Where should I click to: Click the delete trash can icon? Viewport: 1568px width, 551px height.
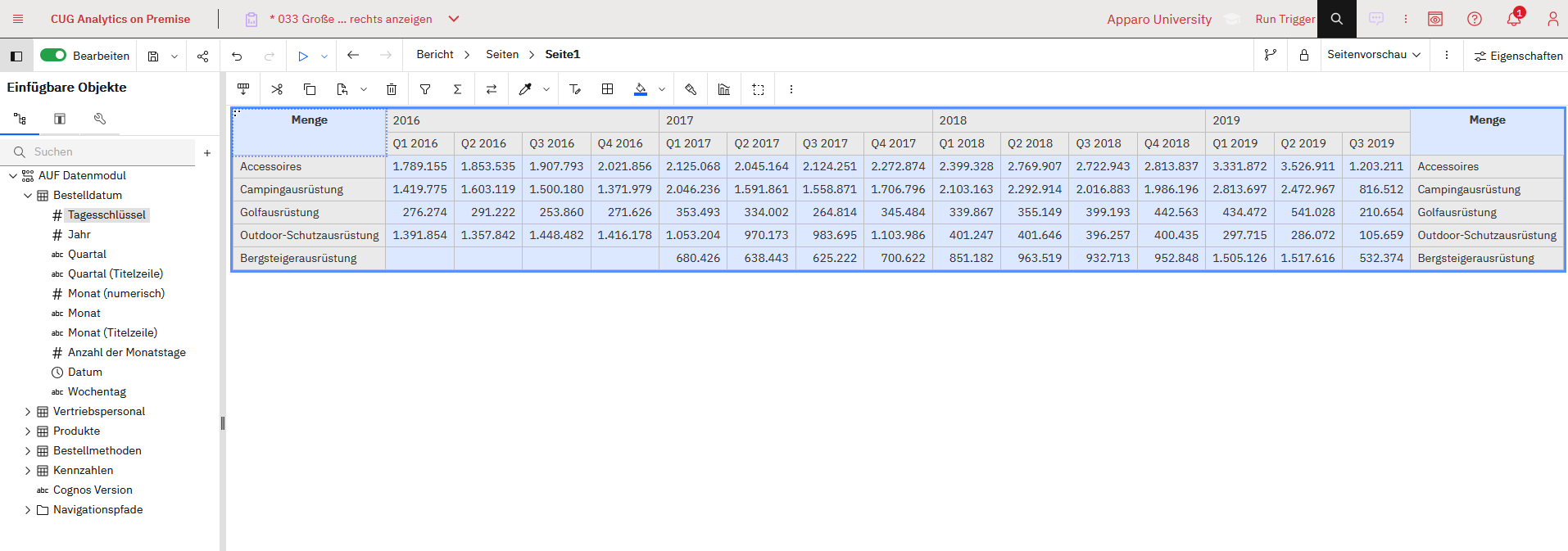click(392, 89)
